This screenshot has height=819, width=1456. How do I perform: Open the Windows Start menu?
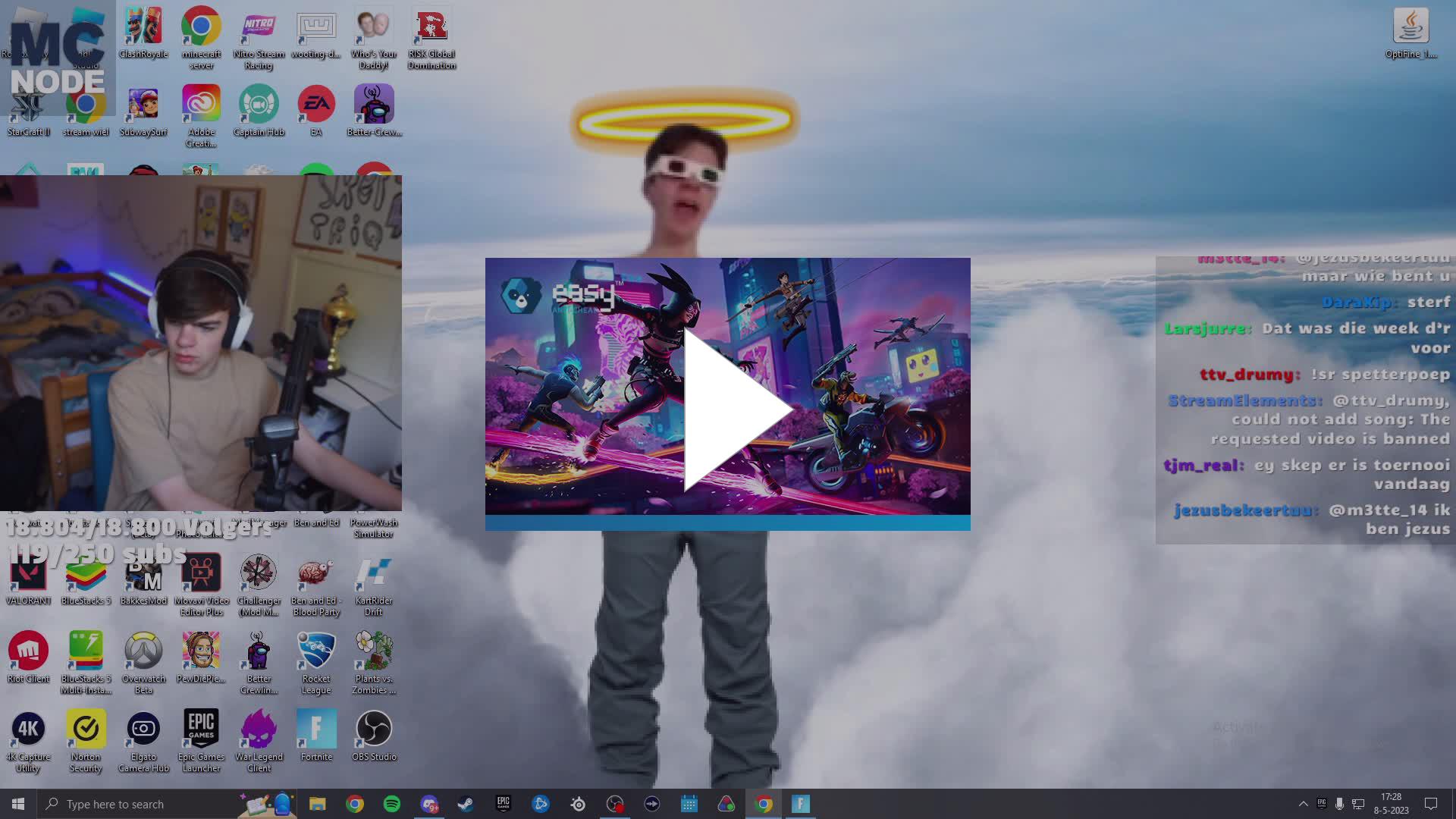pos(17,804)
